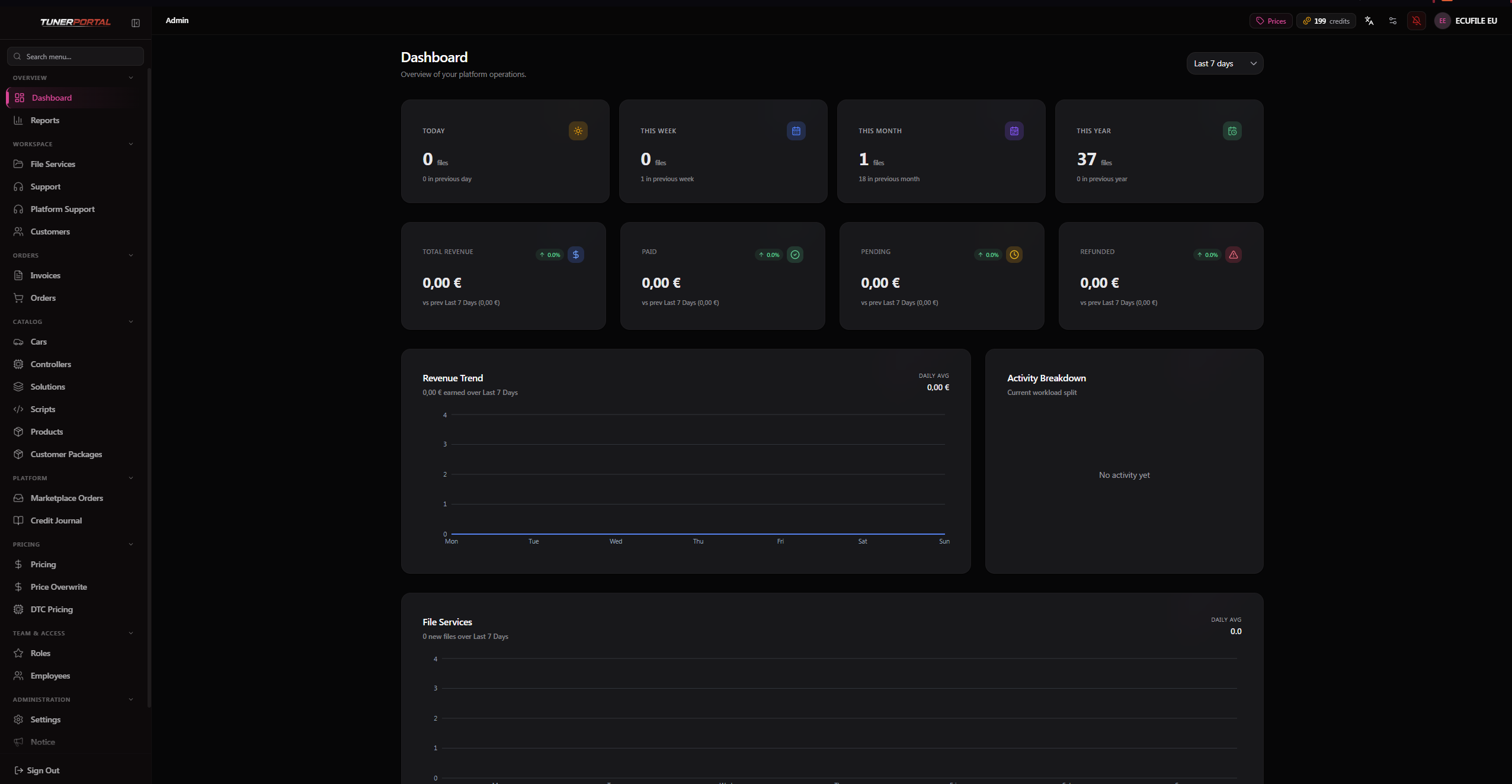Click the Orders shopping cart icon
This screenshot has height=784, width=1512.
click(x=18, y=298)
